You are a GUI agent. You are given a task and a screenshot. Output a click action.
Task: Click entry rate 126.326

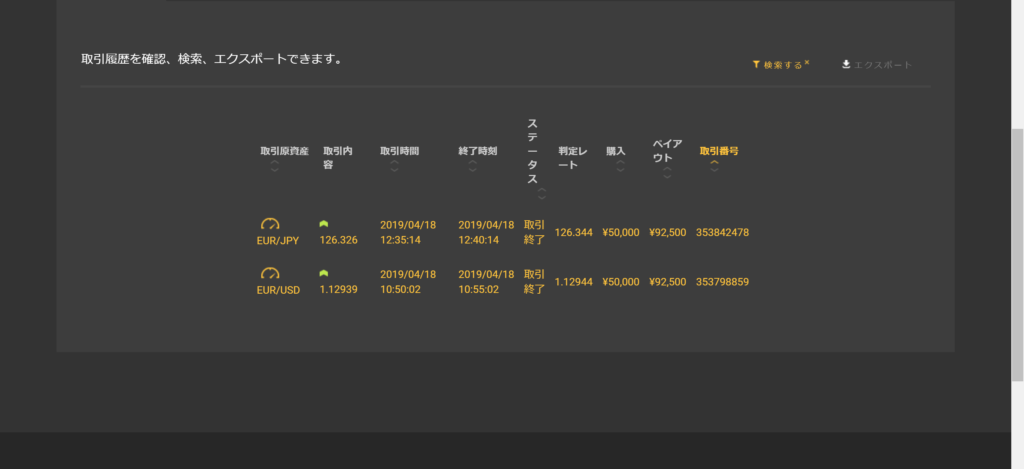[338, 240]
